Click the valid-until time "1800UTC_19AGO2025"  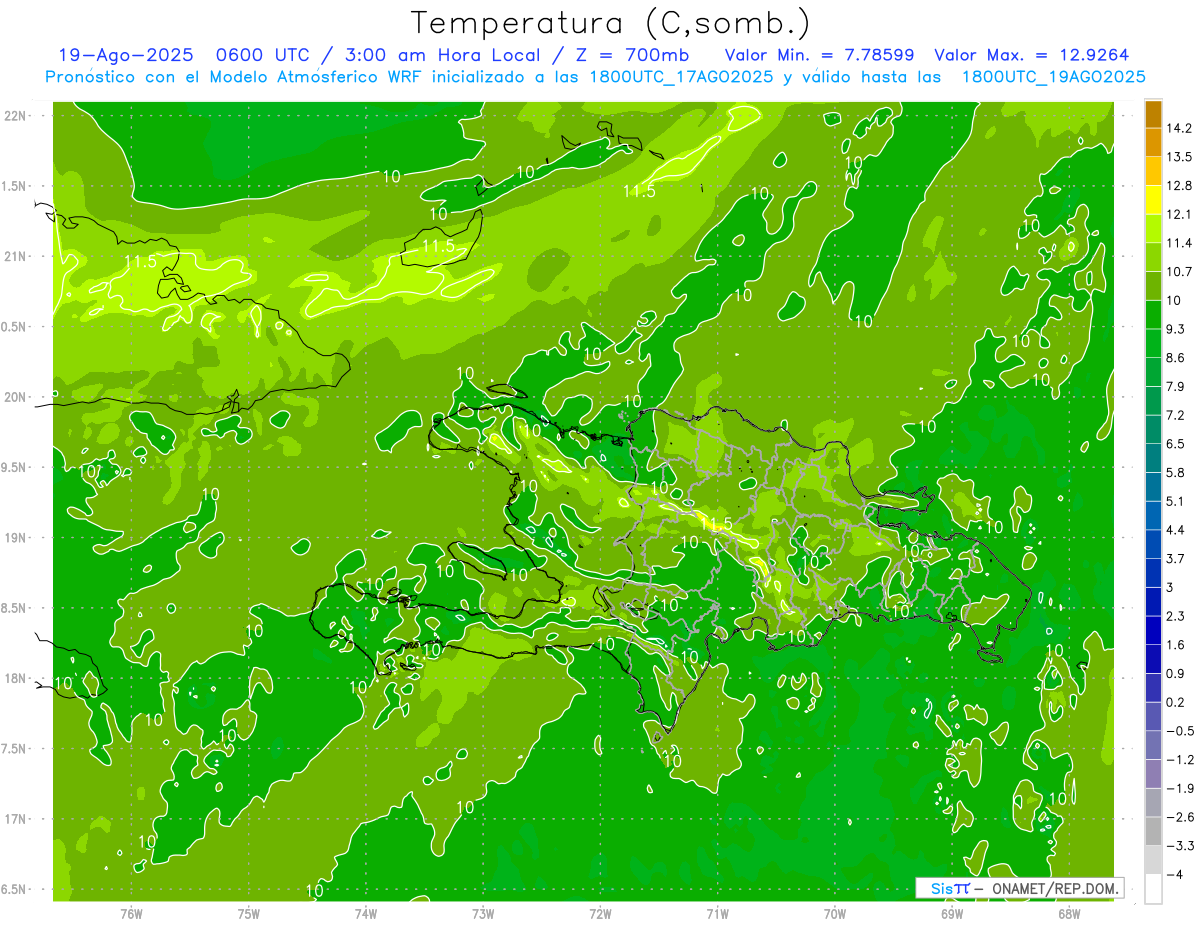pos(1053,77)
